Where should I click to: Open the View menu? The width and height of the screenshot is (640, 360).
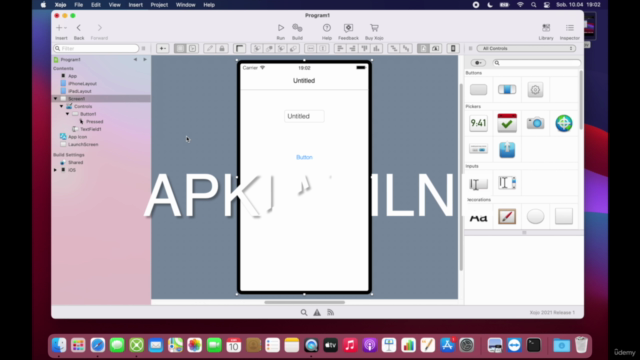(114, 5)
